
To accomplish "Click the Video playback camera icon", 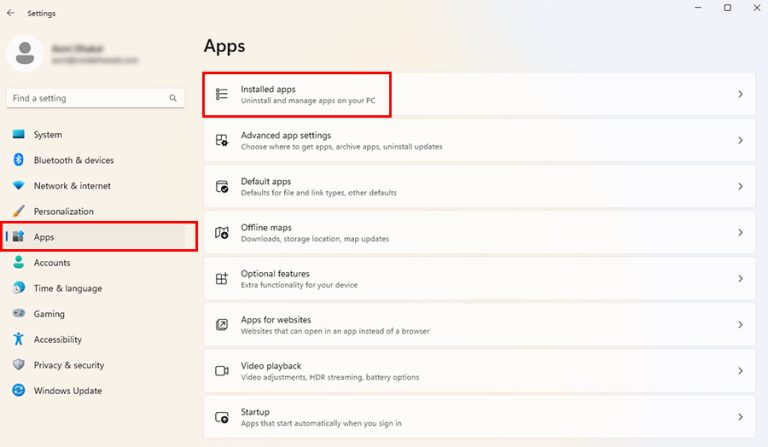I will [x=222, y=371].
